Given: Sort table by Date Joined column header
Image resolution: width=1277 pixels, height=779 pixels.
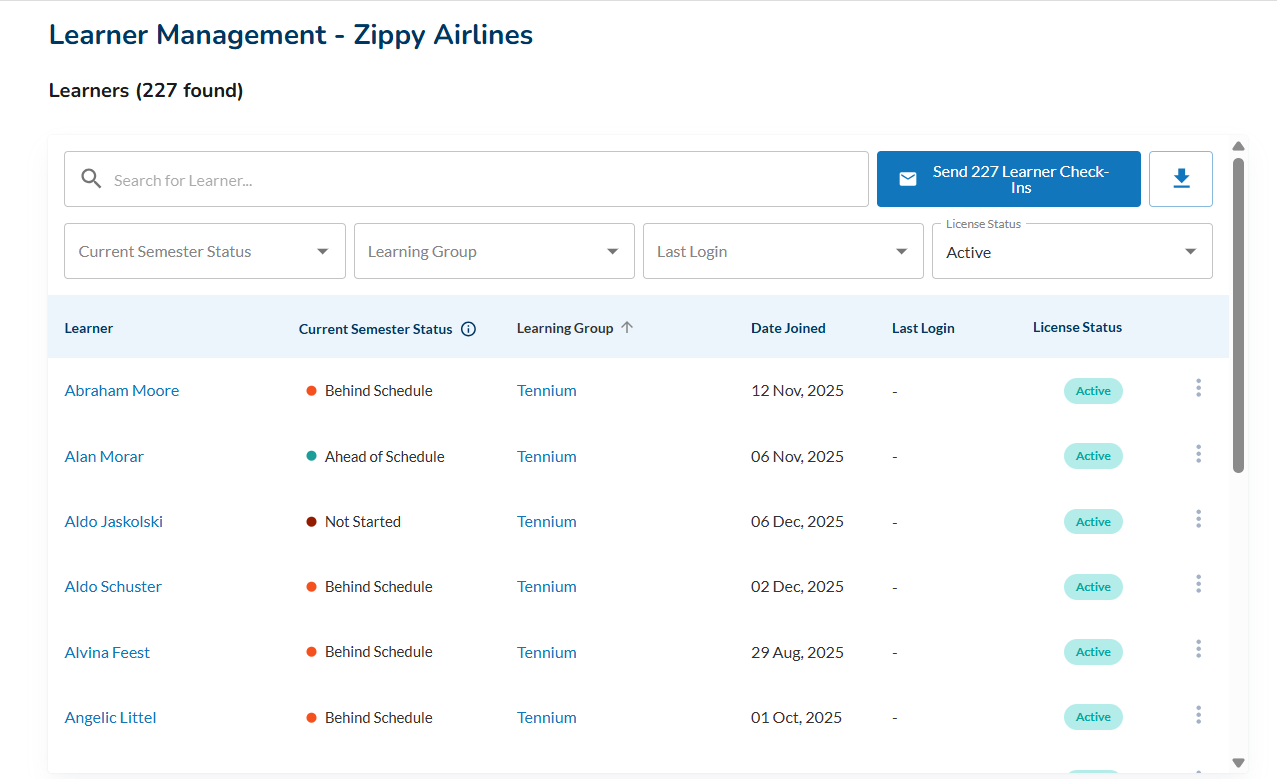Looking at the screenshot, I should pos(788,328).
